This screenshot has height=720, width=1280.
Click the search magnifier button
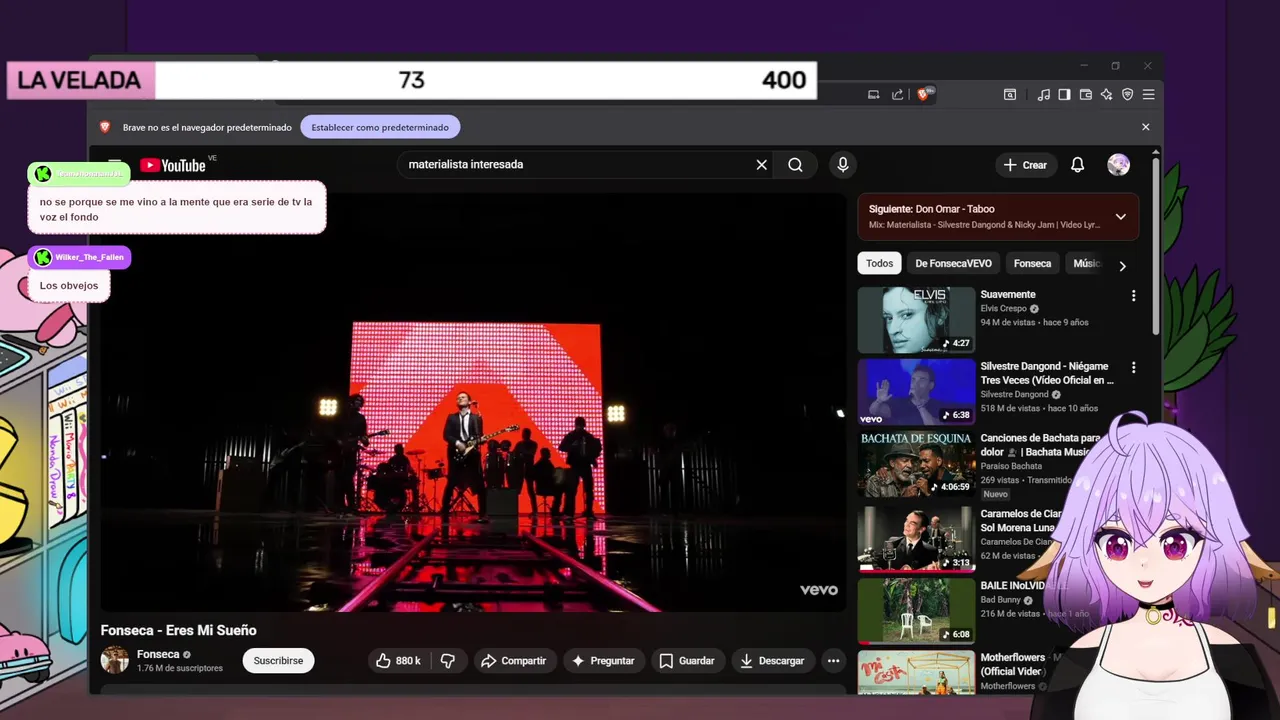[795, 165]
